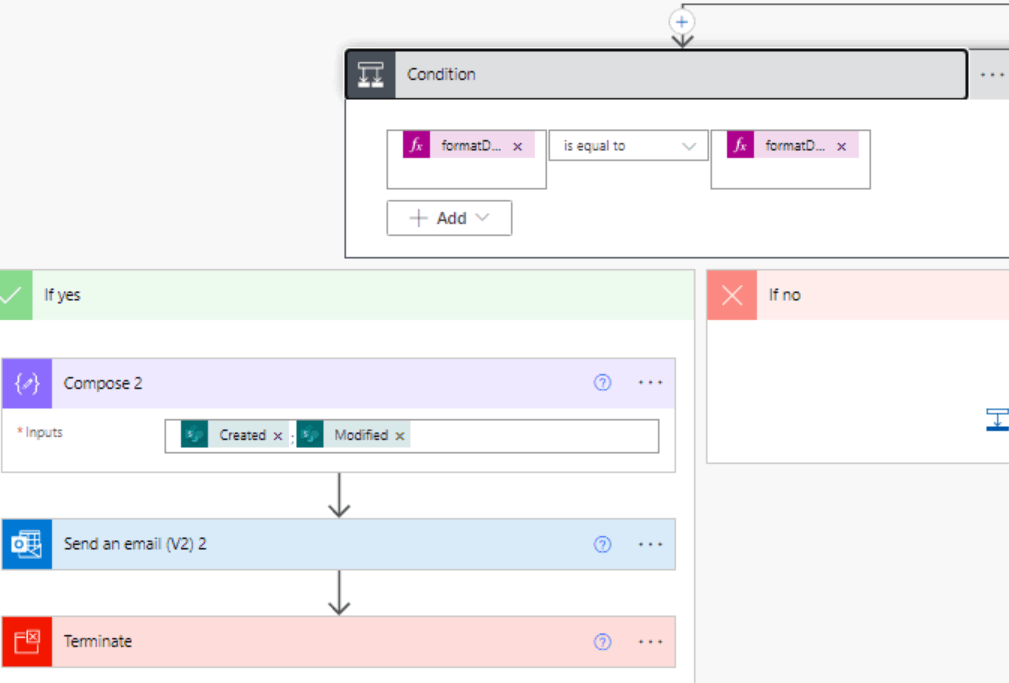The image size is (1009, 683).
Task: Click the SharePoint icon on Created token
Action: pyautogui.click(x=194, y=435)
